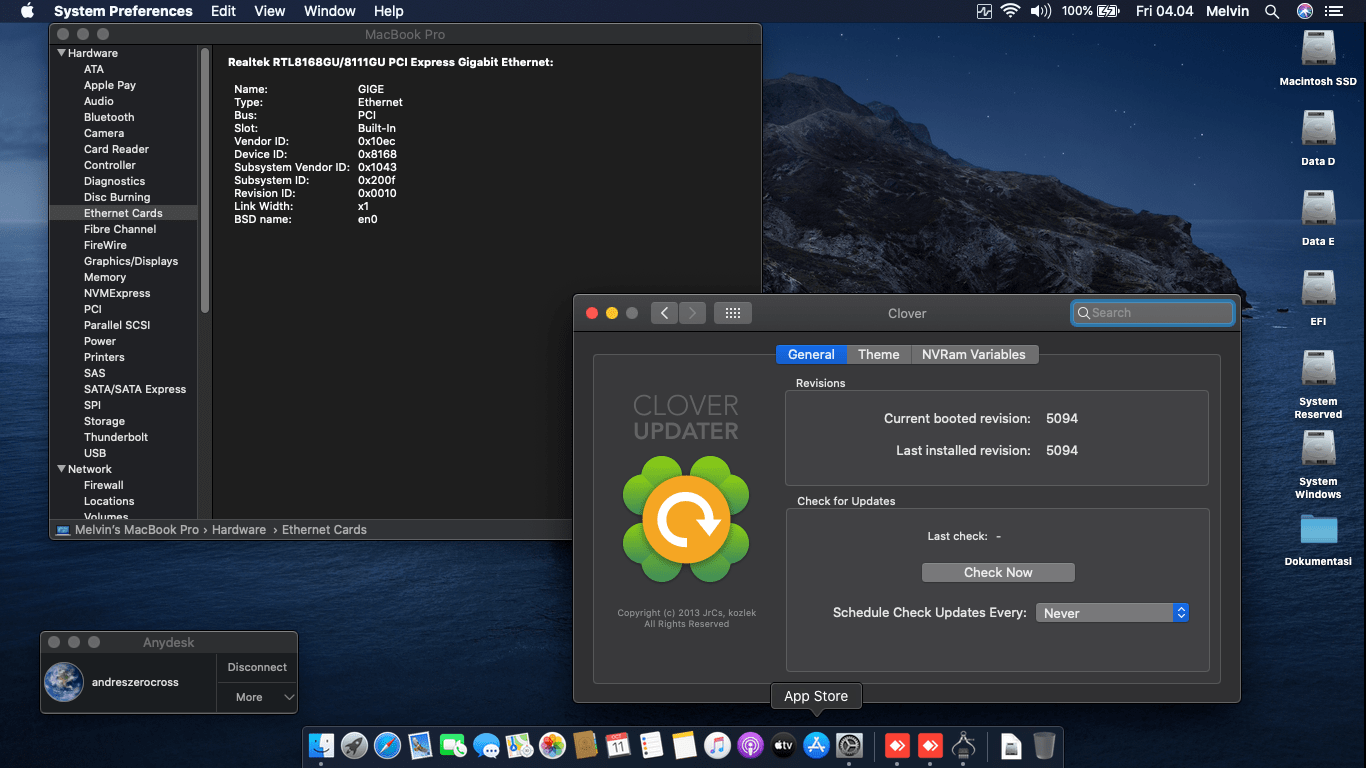Open the Edit menu
Image resolution: width=1366 pixels, height=768 pixels.
[x=223, y=11]
